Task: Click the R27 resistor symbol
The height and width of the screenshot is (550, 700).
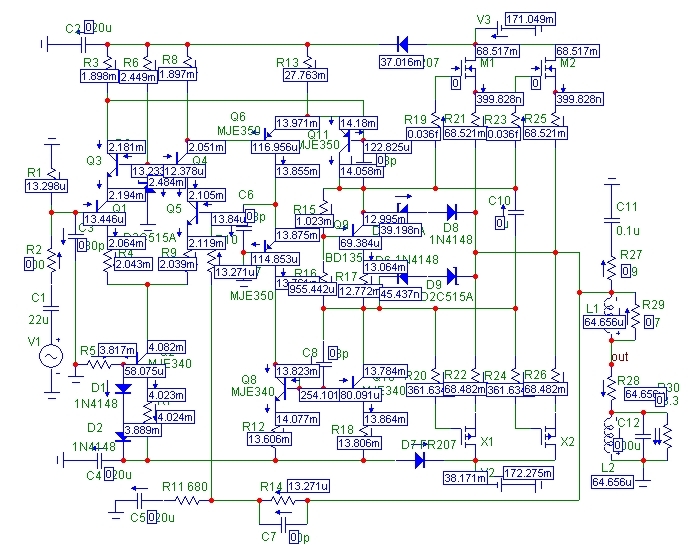Action: [611, 270]
